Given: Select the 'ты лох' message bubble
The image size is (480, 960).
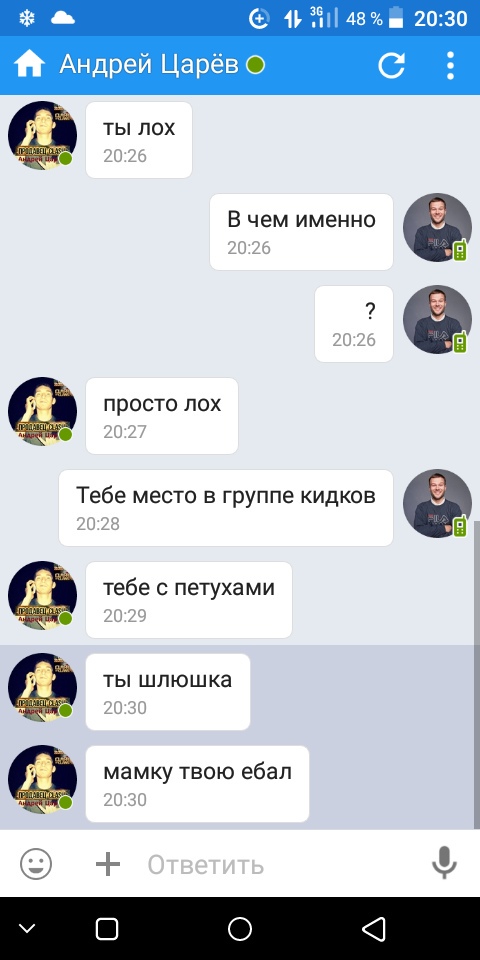Looking at the screenshot, I should click(x=139, y=140).
